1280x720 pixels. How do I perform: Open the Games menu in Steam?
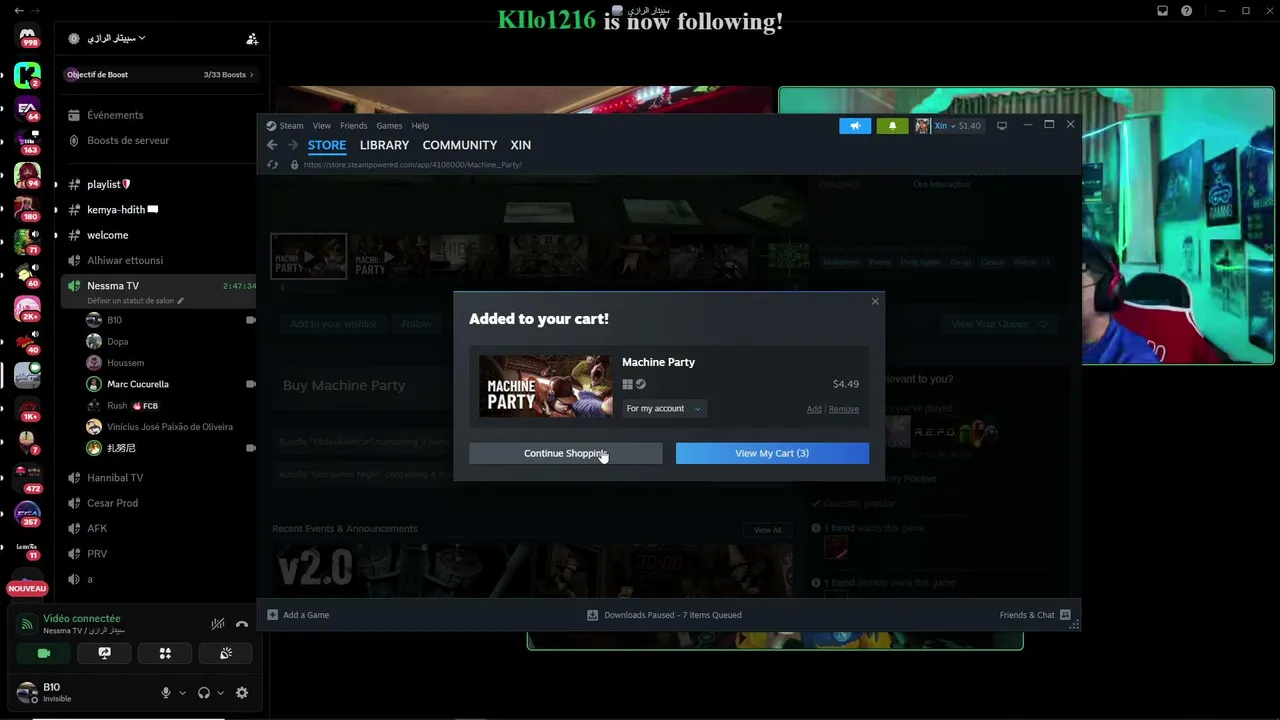click(389, 126)
